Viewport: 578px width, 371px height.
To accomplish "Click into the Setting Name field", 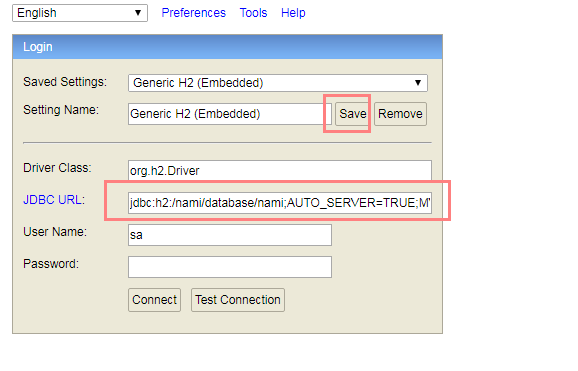I will 230,114.
